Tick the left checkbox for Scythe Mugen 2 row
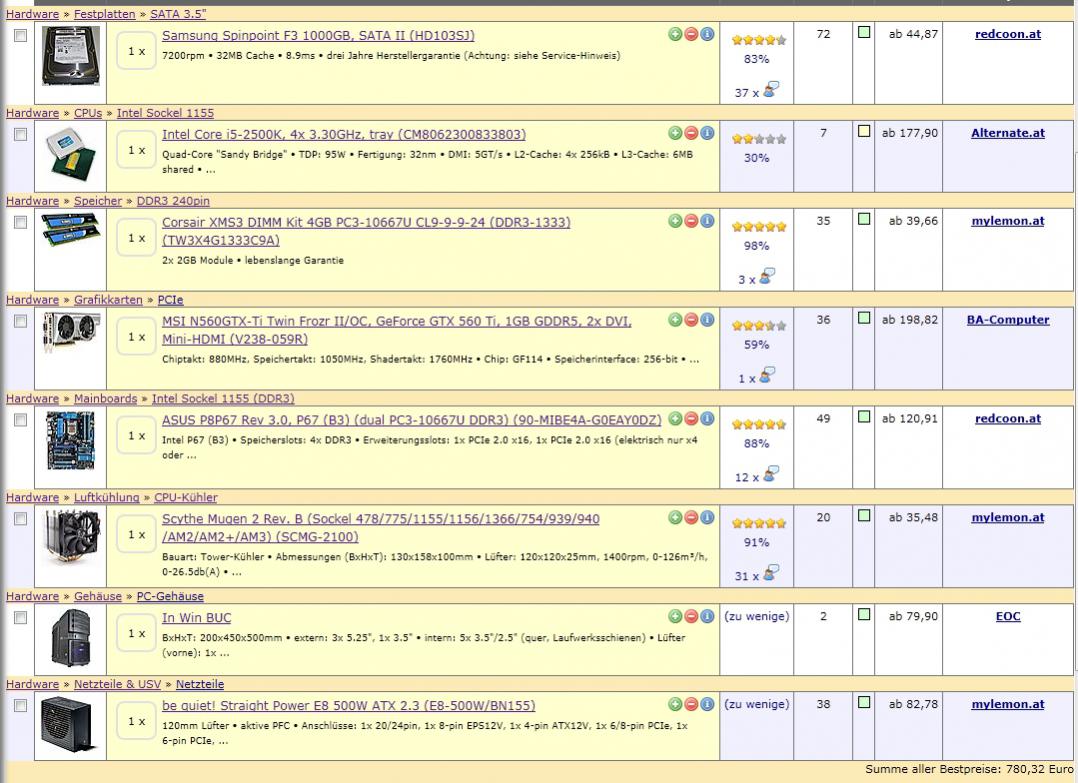 click(x=21, y=519)
